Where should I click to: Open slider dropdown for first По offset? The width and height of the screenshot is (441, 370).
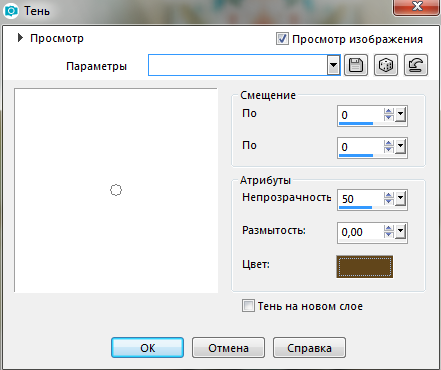pyautogui.click(x=401, y=114)
